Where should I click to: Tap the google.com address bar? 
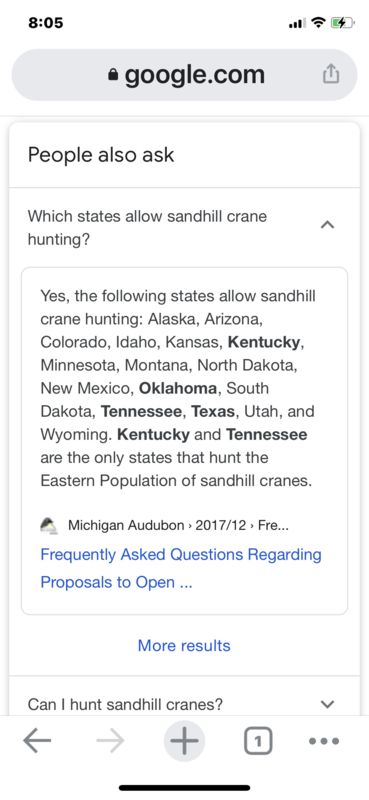(184, 75)
